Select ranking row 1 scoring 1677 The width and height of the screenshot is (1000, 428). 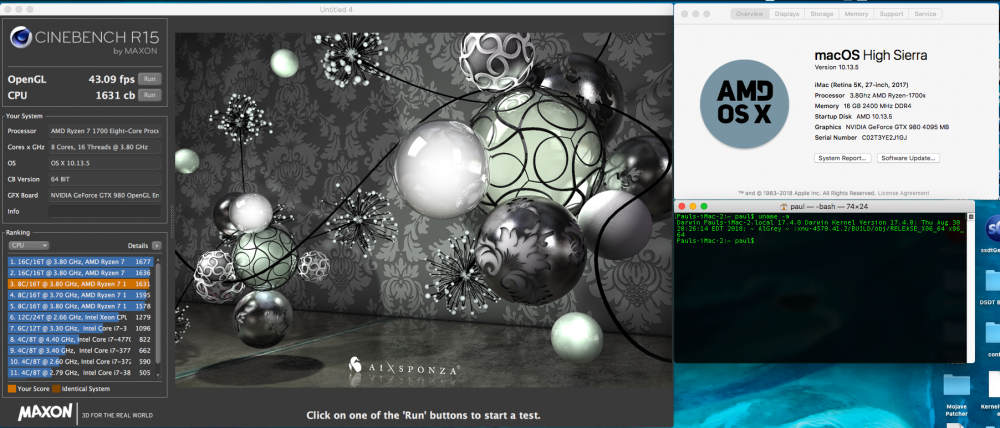coord(80,261)
